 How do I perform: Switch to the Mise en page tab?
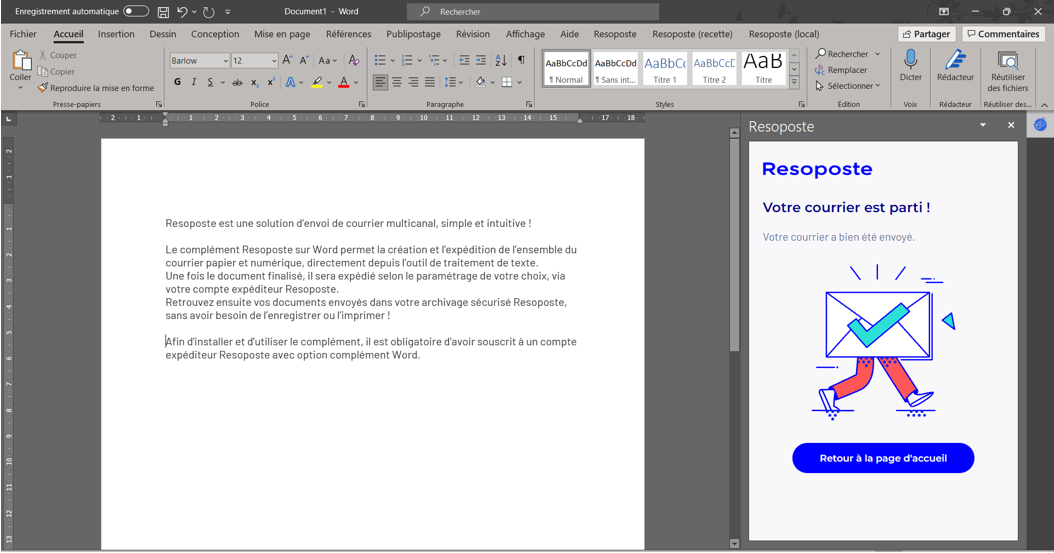282,34
